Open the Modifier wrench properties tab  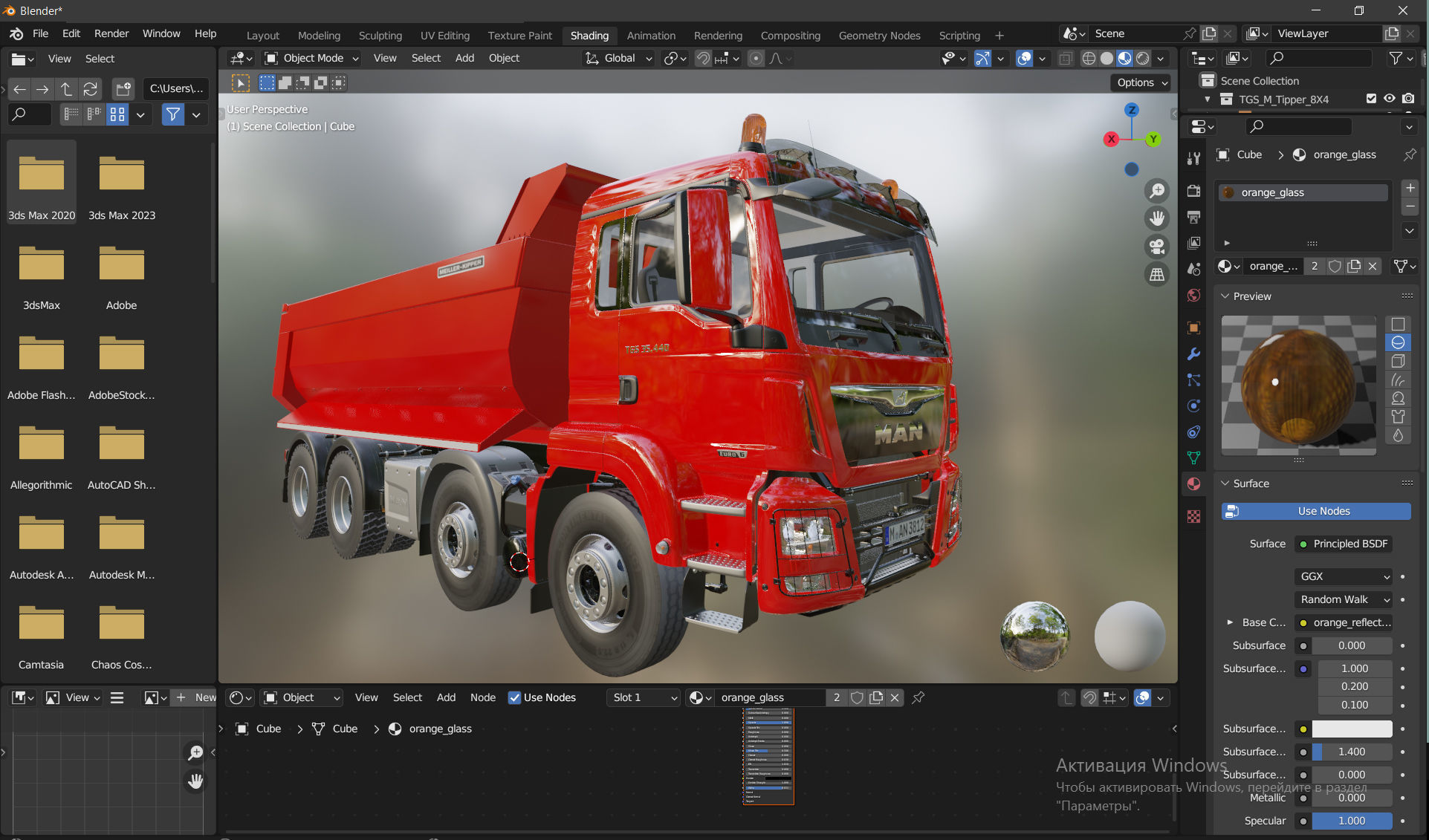[x=1193, y=354]
